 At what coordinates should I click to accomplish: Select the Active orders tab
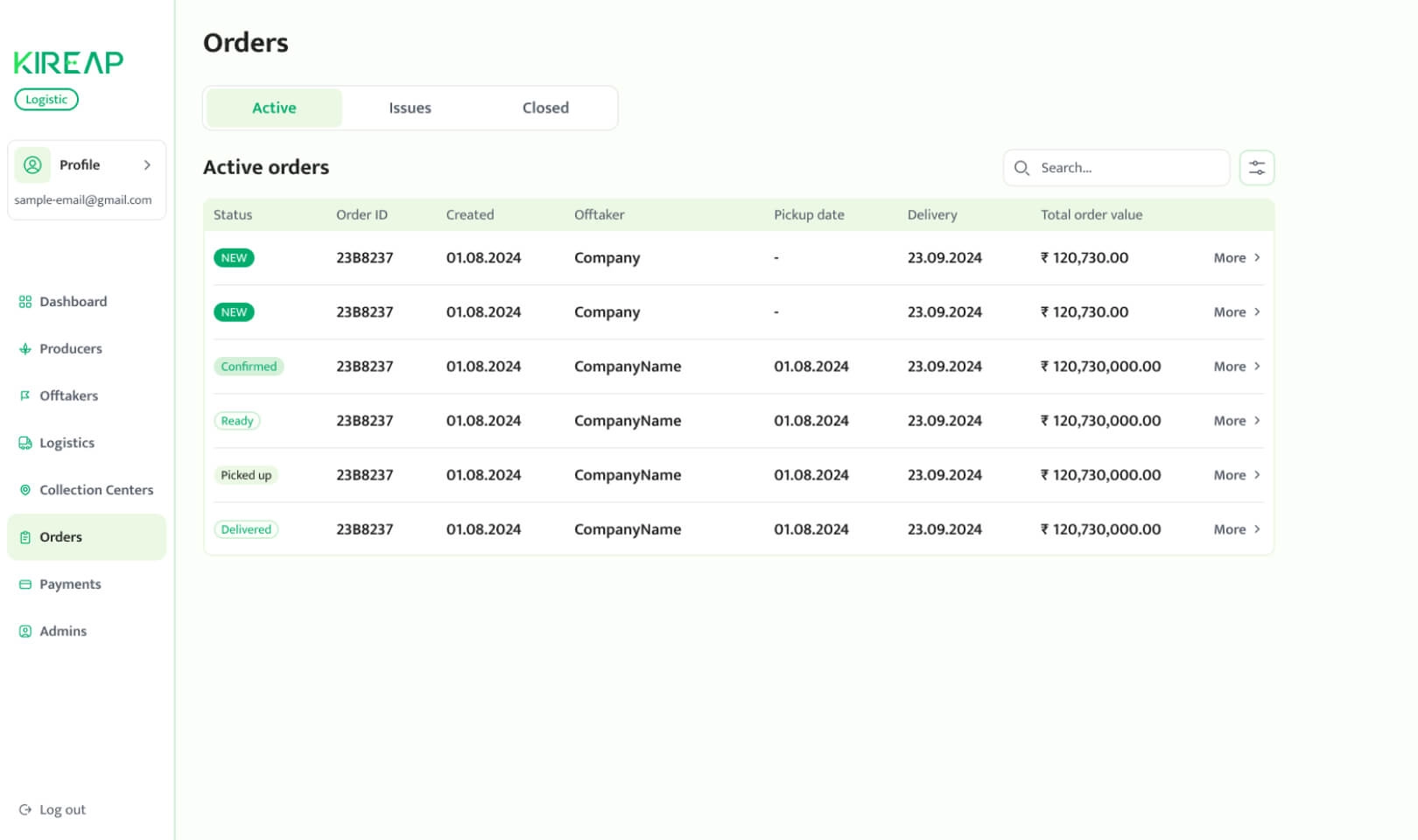pos(274,108)
